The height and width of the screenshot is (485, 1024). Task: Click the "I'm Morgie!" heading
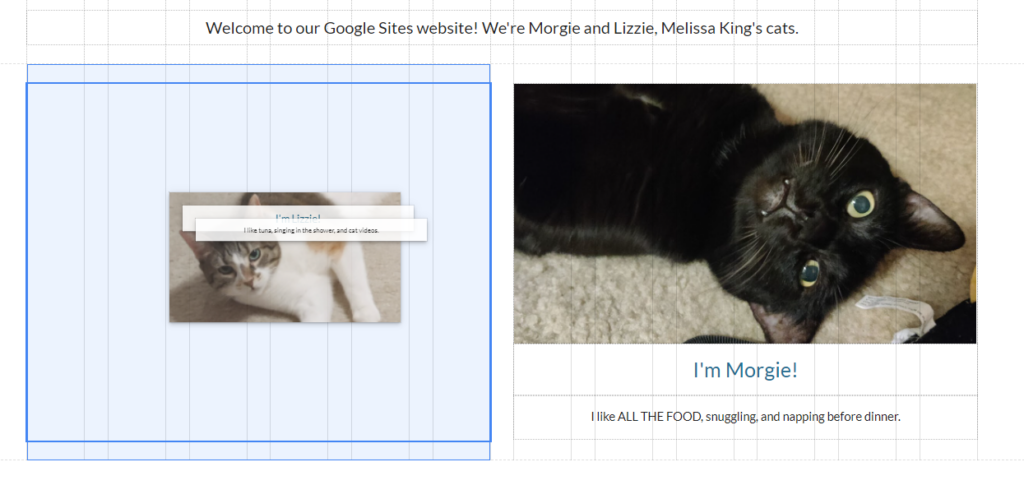point(744,370)
